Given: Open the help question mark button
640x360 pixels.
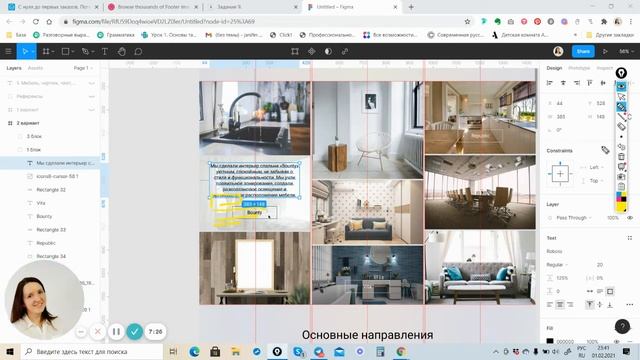Looking at the screenshot, I should point(622,326).
